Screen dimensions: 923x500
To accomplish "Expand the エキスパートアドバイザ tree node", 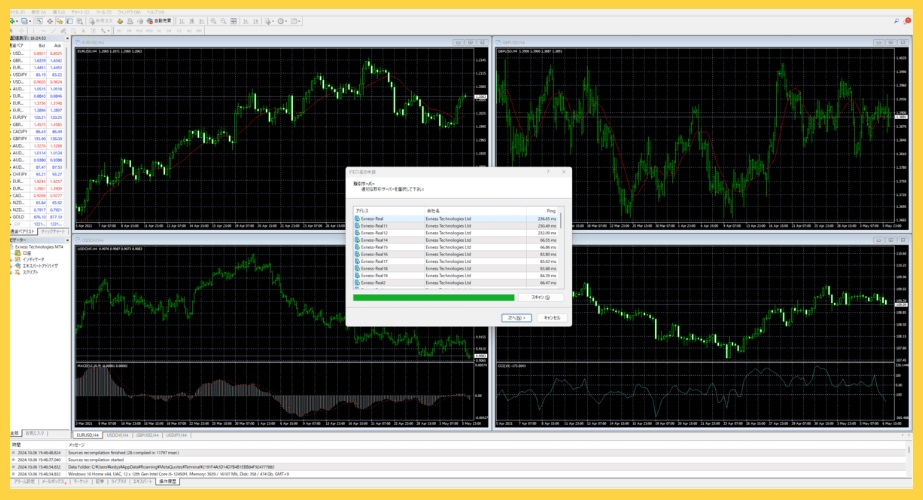I will pyautogui.click(x=13, y=266).
